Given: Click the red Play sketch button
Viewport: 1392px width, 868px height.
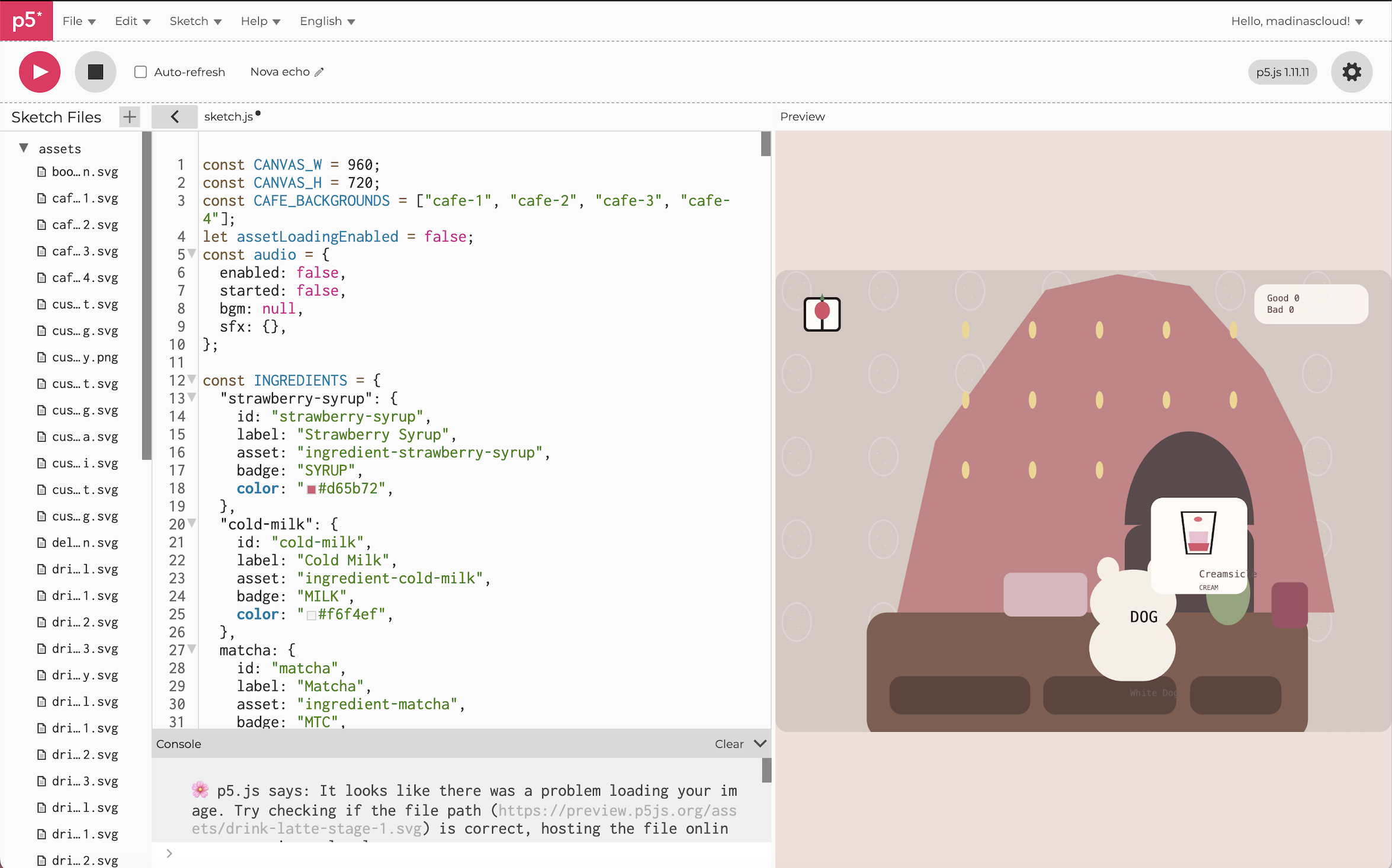Looking at the screenshot, I should point(40,72).
